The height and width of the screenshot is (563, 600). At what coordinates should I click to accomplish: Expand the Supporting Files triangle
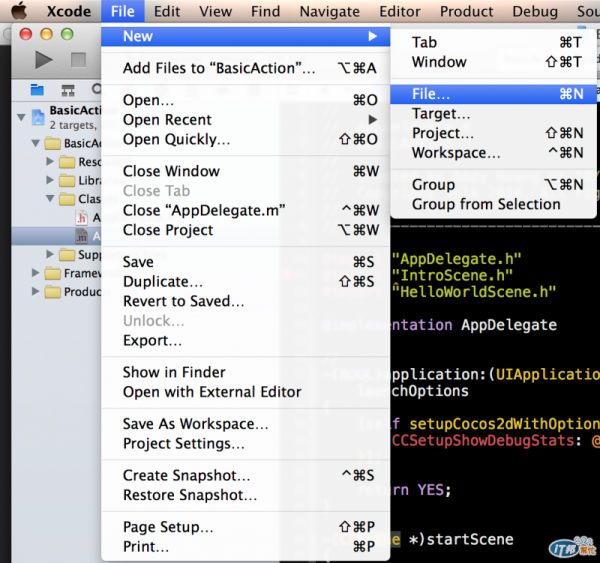coord(50,254)
